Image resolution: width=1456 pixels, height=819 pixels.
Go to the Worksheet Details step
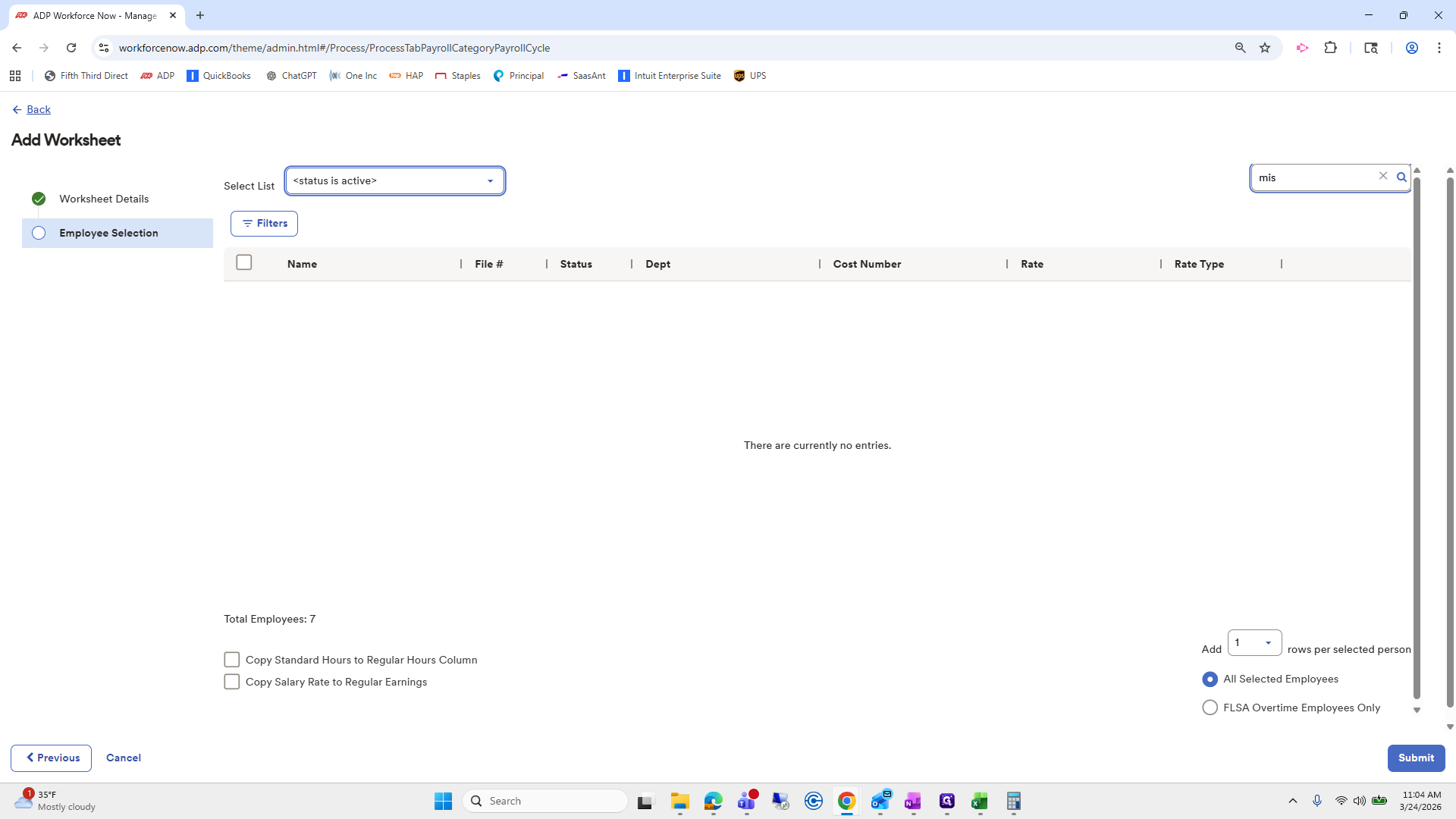tap(104, 199)
